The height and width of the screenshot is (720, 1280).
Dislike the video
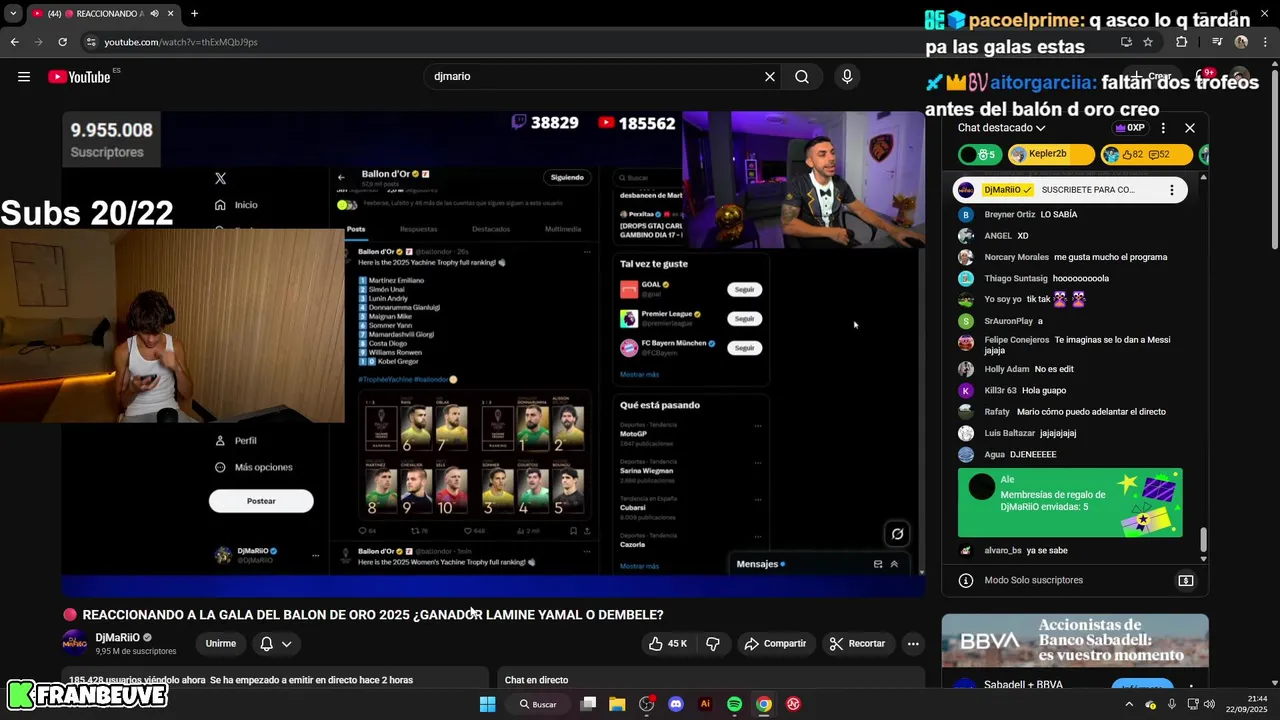tap(713, 644)
